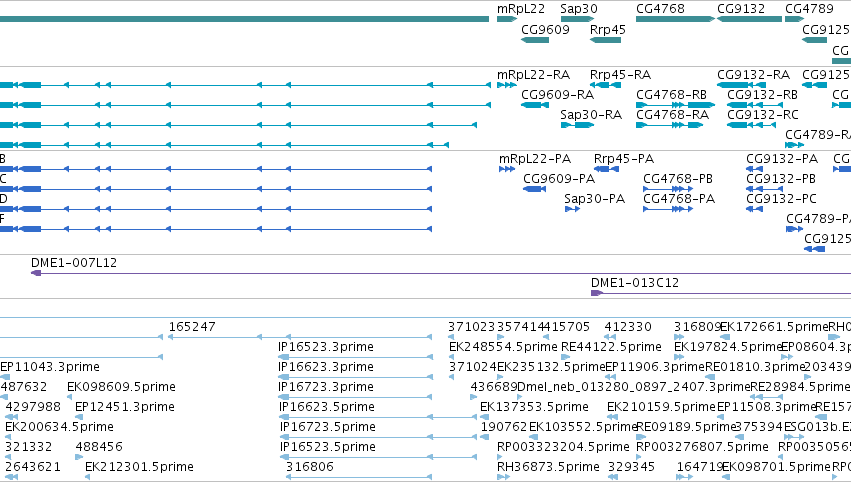Viewport: 851px width, 482px height.
Task: Open the CG4768-PA protein label
Action: point(679,199)
